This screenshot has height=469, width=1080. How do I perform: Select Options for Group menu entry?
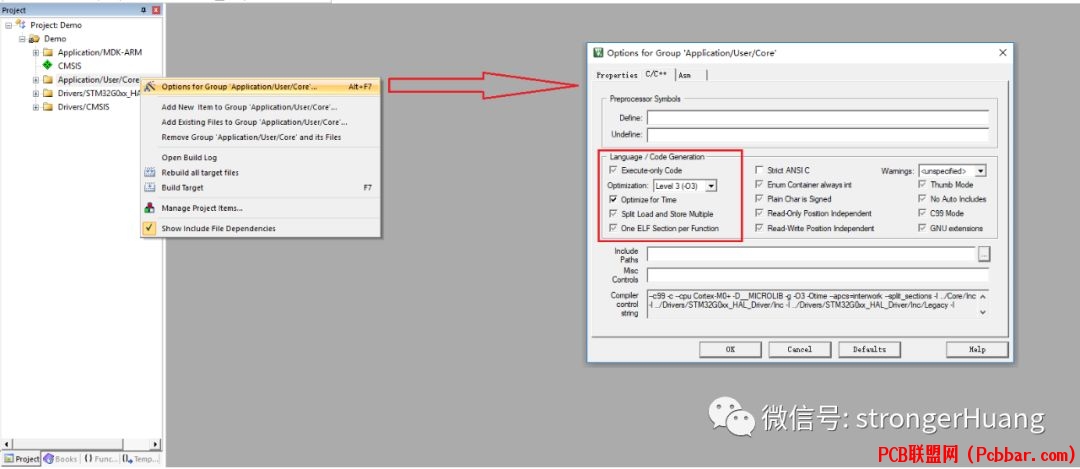click(260, 87)
